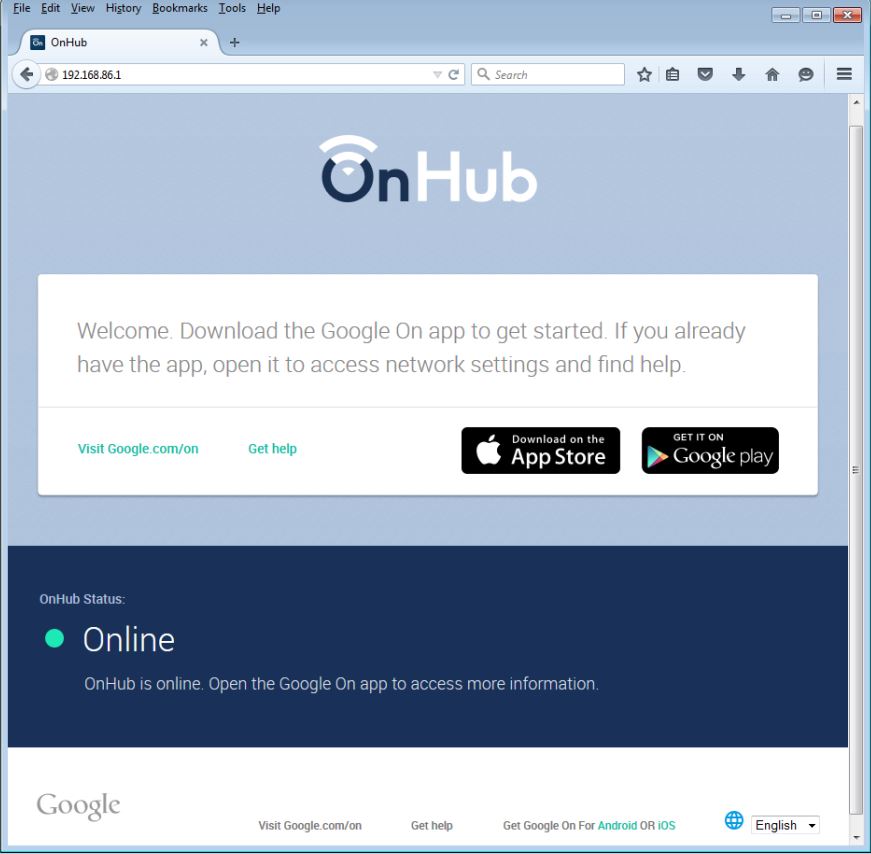Image resolution: width=871 pixels, height=854 pixels.
Task: Select the OnHub browser tab
Action: (117, 42)
